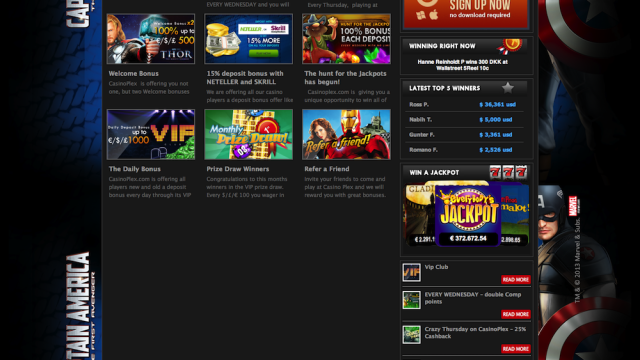Click the Vip Club news title

[436, 267]
